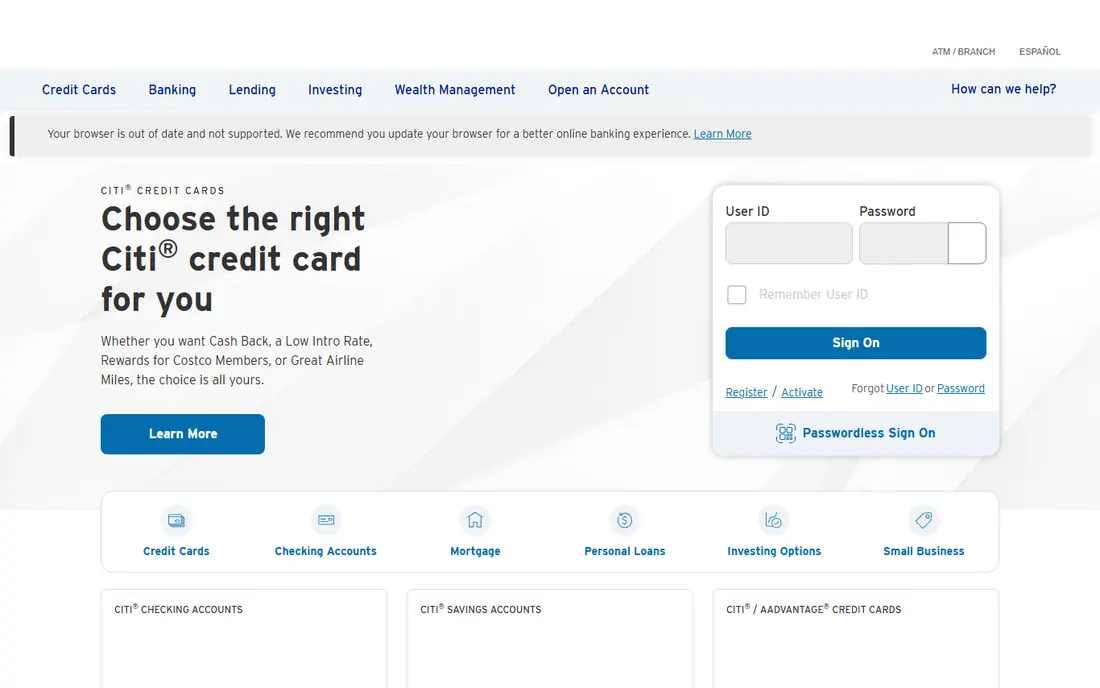Focus the Password input field
The image size is (1100, 688).
[904, 243]
